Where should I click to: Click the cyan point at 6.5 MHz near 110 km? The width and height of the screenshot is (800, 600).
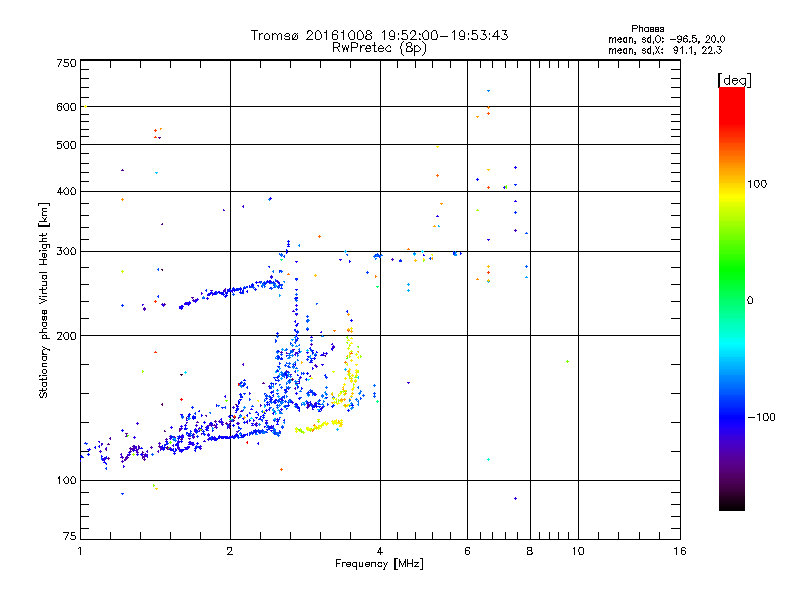488,460
